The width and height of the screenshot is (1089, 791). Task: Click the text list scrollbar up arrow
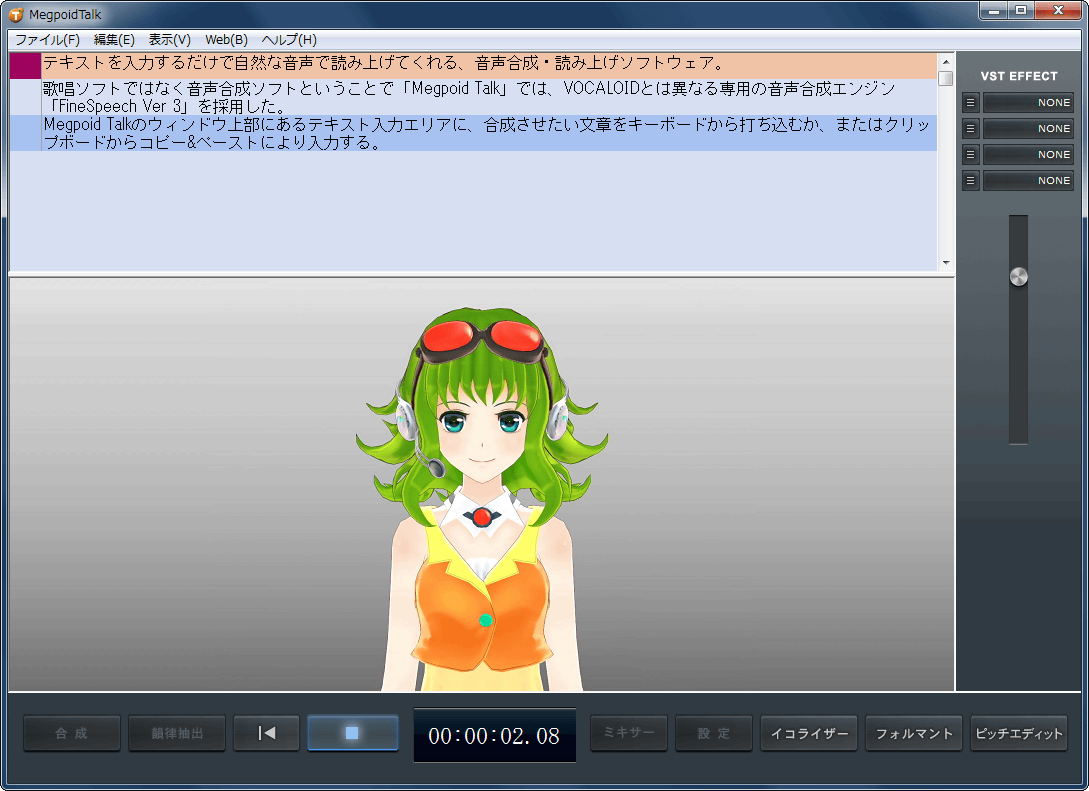click(946, 62)
